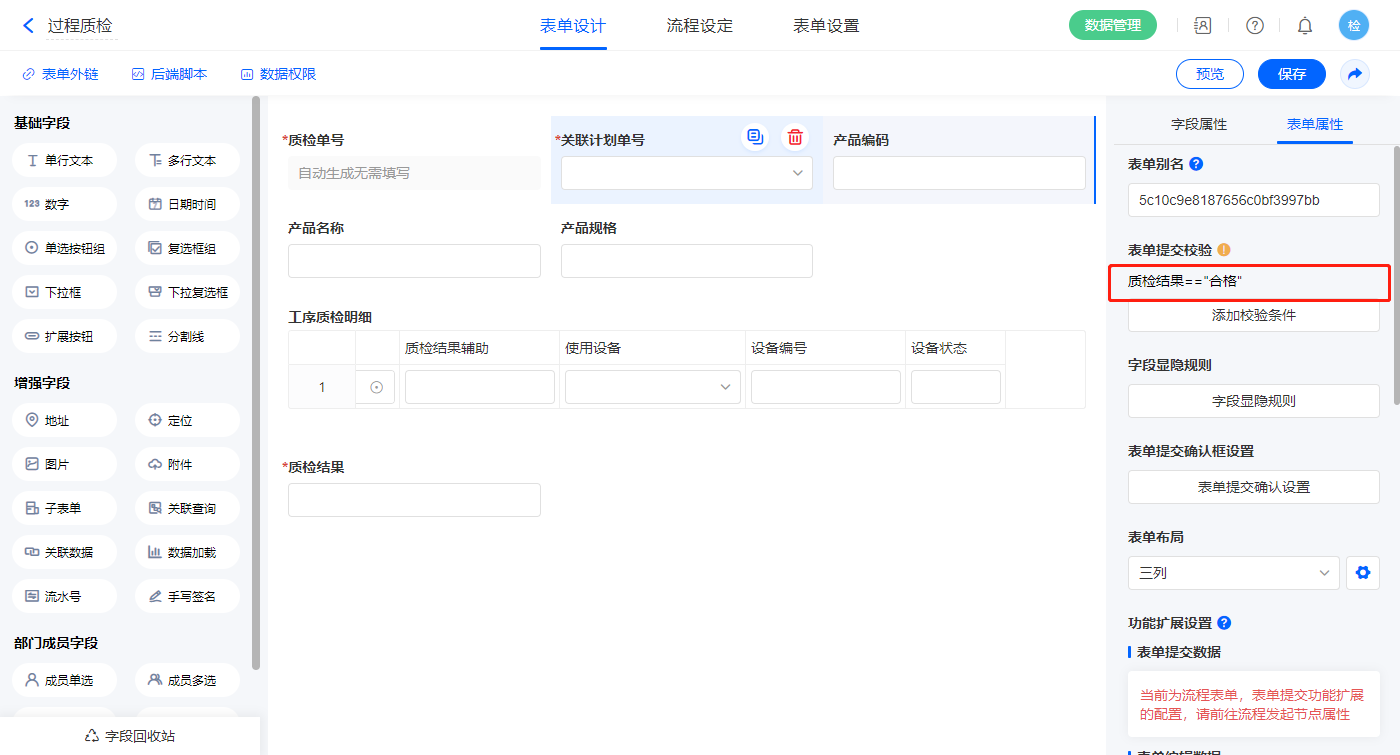The width and height of the screenshot is (1400, 755).
Task: Expand the 关联计划单号 dropdown
Action: point(686,173)
